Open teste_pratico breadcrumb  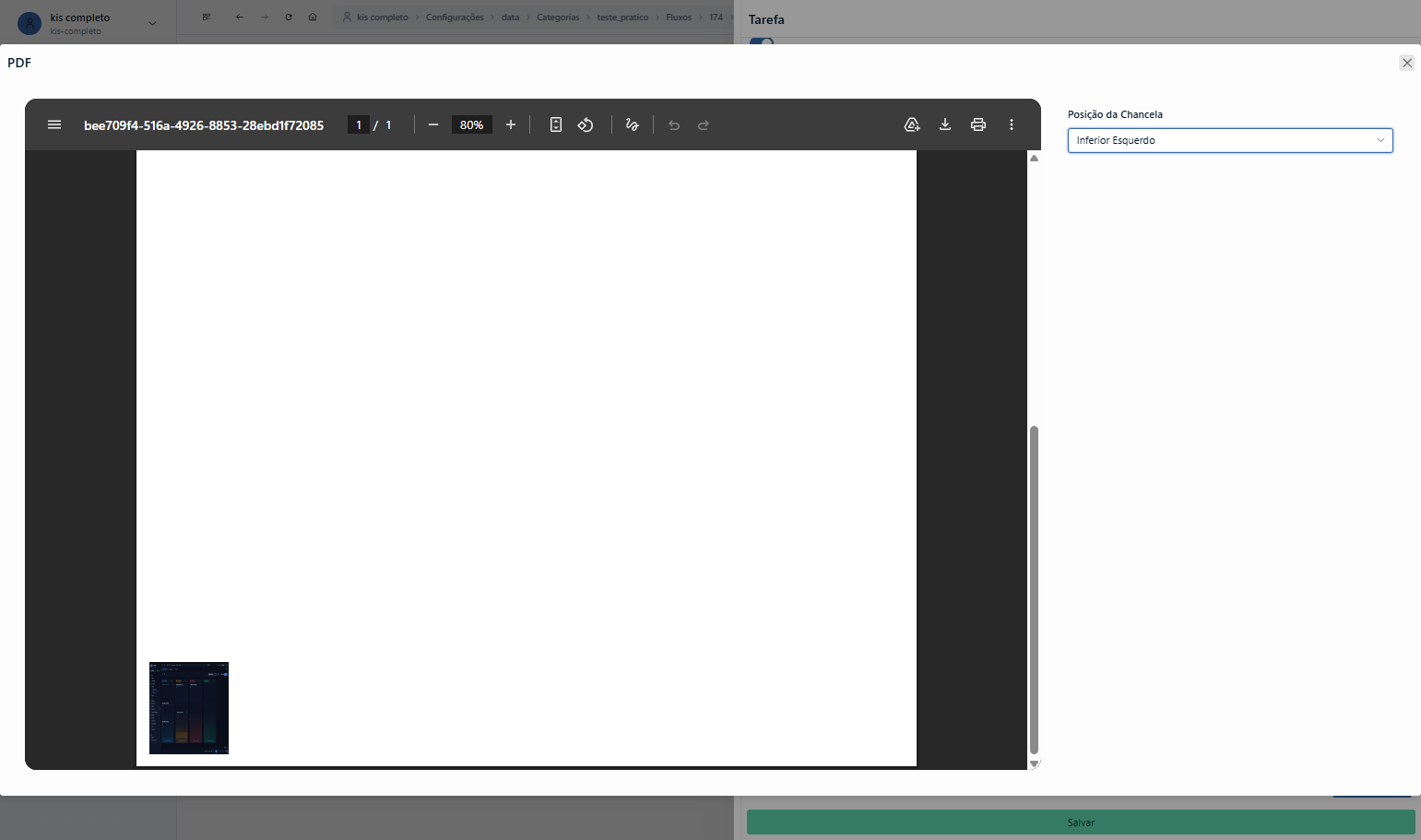(x=622, y=18)
